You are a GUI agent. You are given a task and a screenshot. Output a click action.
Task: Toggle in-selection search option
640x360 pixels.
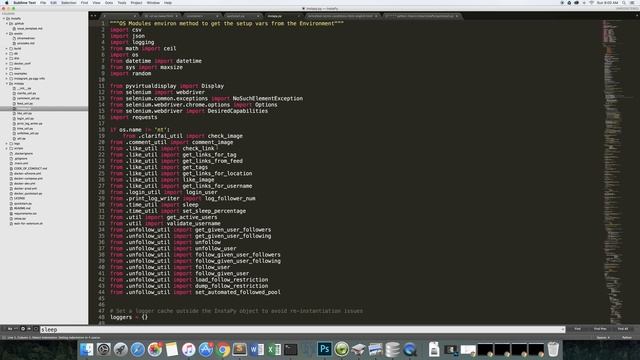coord(29,329)
